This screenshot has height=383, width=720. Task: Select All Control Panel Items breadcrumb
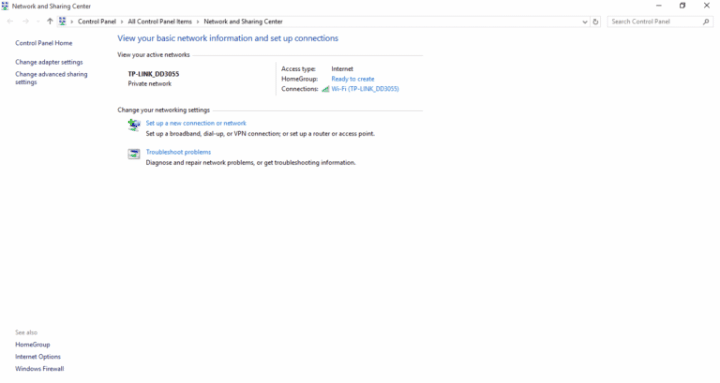point(160,22)
